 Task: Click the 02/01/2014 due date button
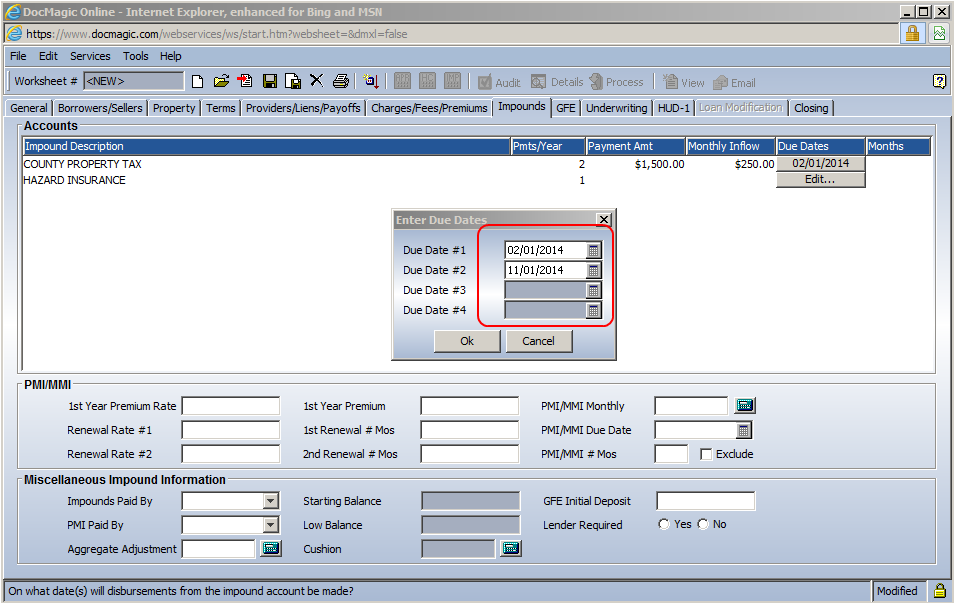point(820,163)
